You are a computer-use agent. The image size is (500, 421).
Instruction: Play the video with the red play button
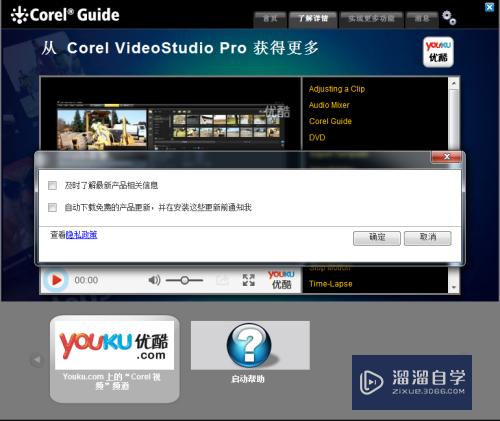tap(56, 280)
